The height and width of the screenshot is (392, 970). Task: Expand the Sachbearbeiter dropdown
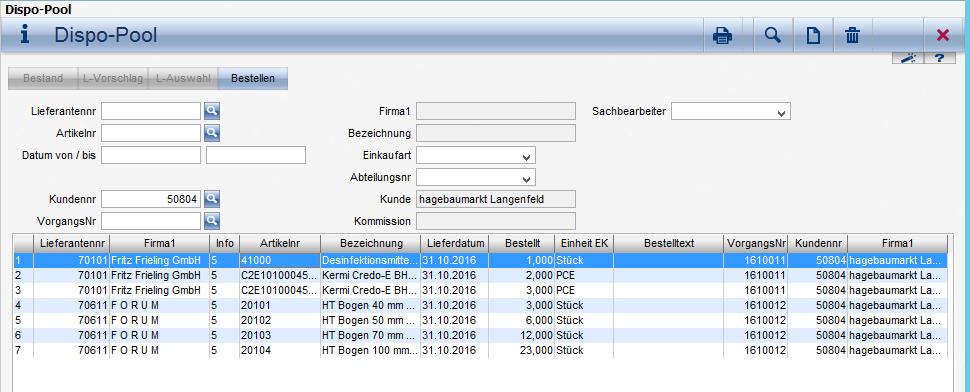coord(782,113)
